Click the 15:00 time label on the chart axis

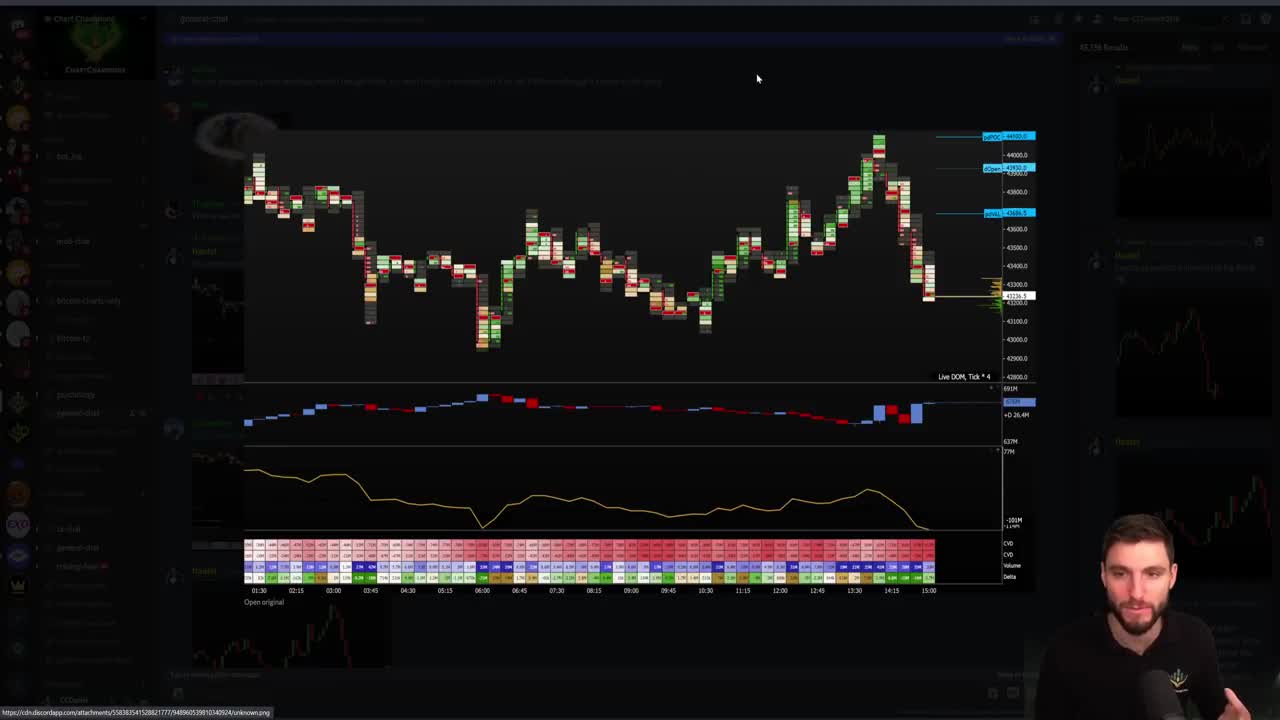click(929, 590)
